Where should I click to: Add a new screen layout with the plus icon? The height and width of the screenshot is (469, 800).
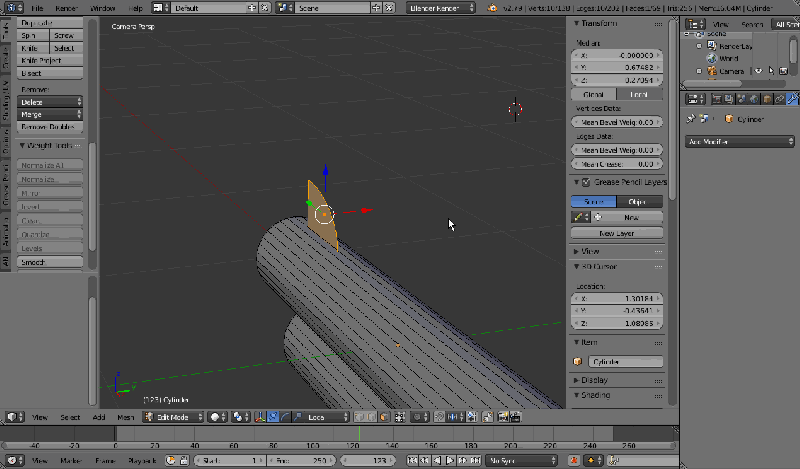coord(252,8)
